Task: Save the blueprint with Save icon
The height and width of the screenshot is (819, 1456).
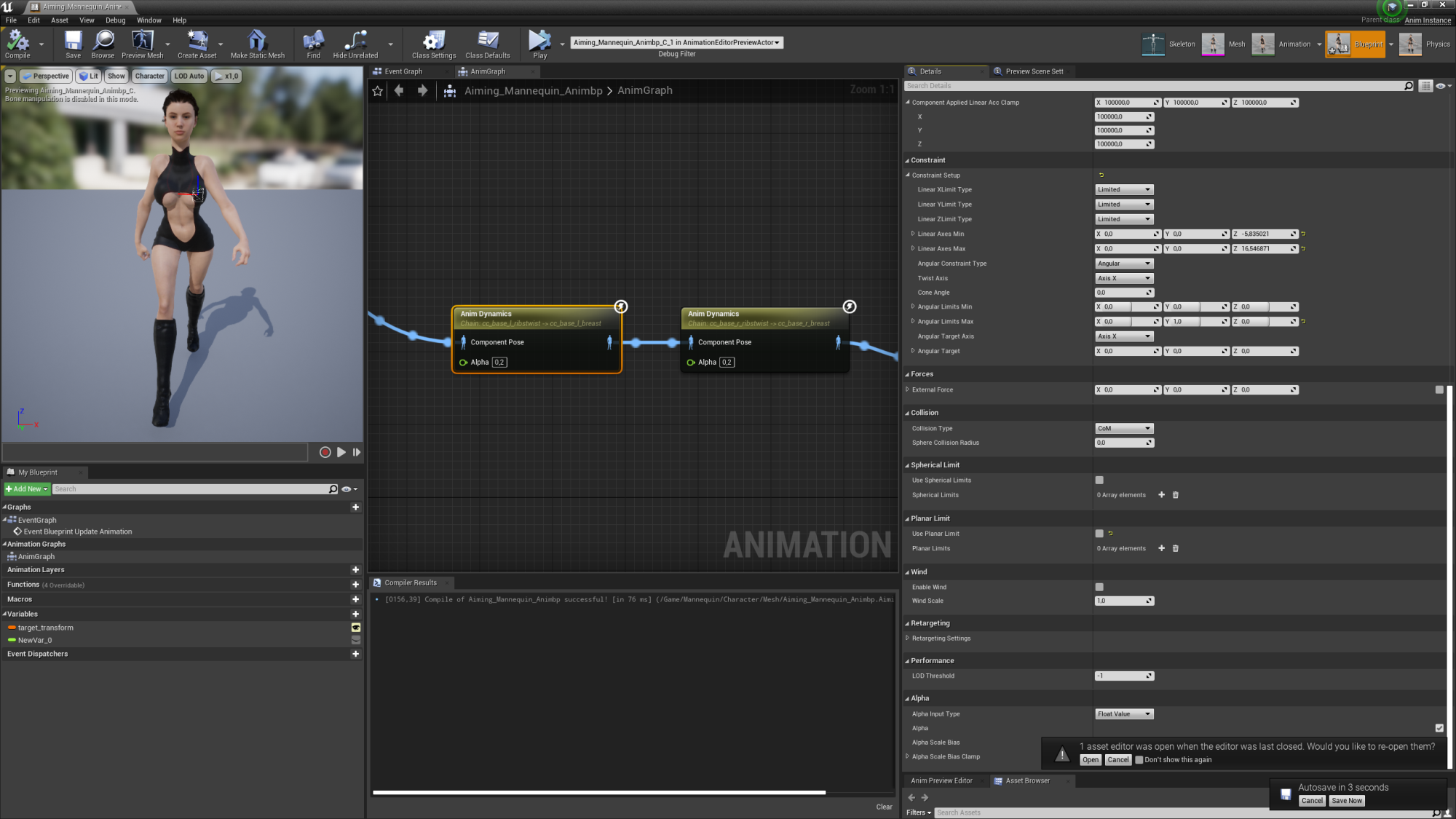Action: coord(73,44)
